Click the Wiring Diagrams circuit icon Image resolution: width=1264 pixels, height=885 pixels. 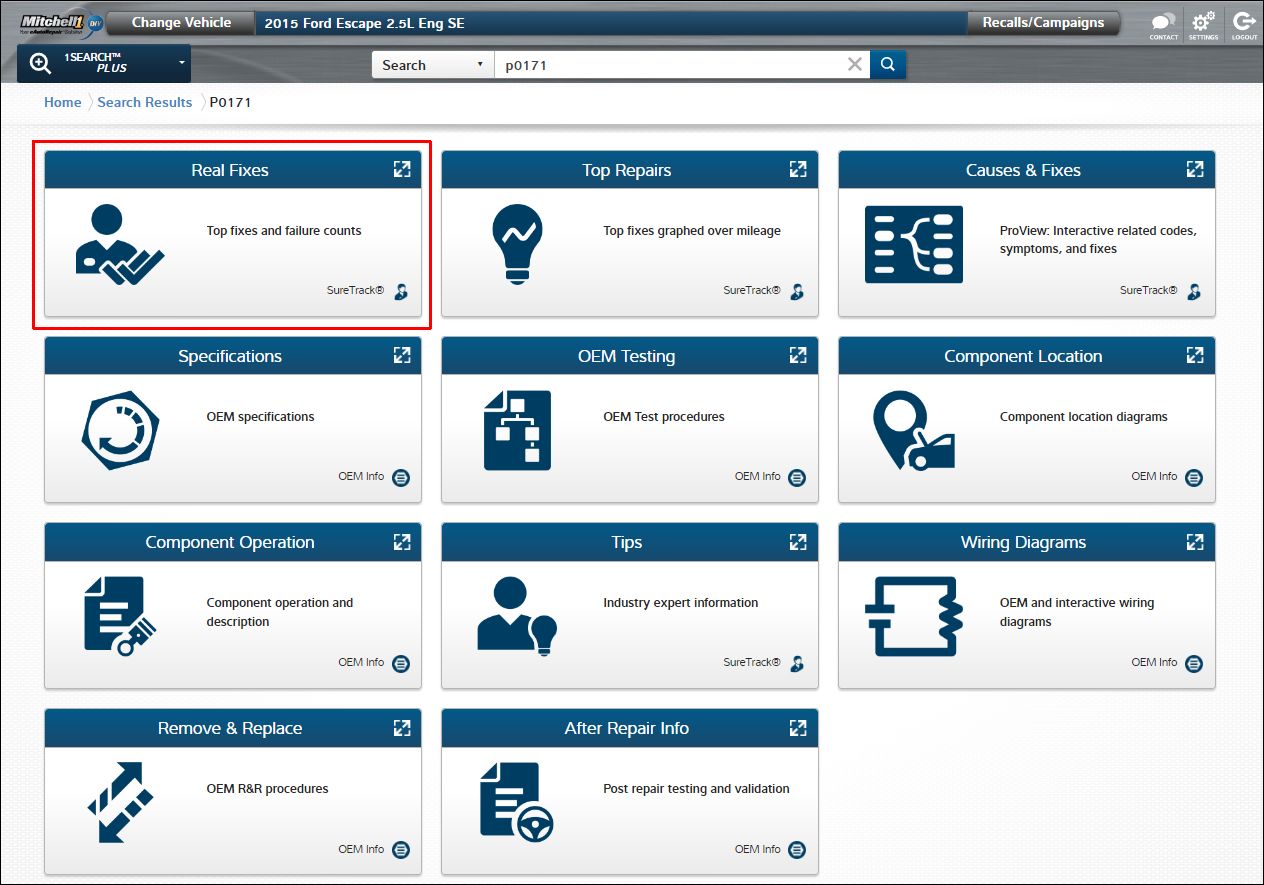(913, 615)
